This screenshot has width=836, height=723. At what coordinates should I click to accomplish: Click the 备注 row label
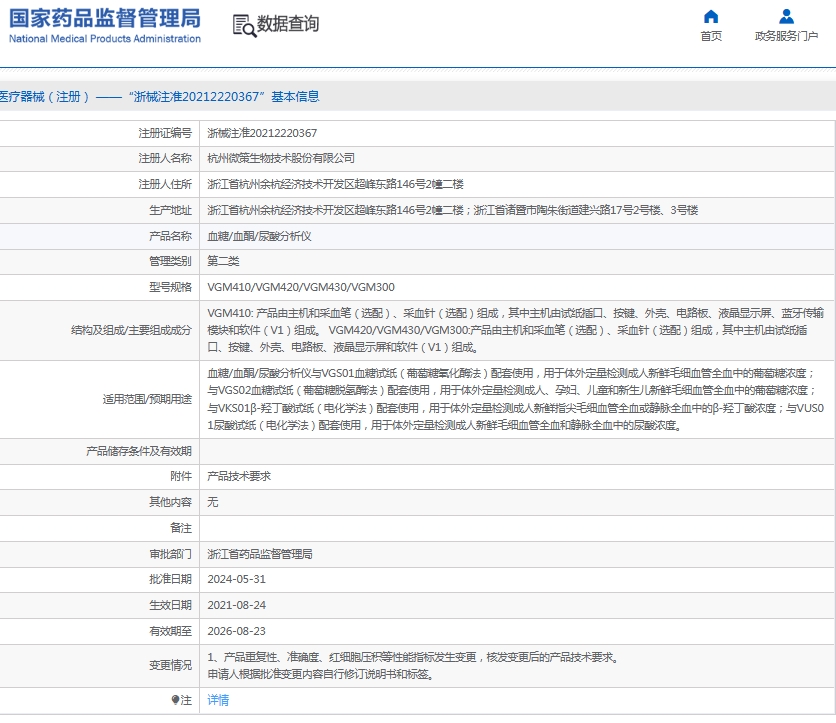tap(181, 528)
